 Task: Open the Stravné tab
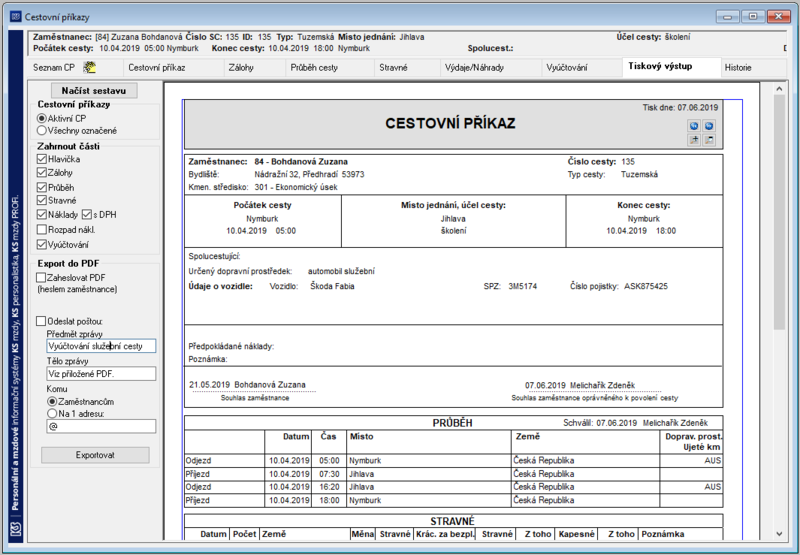tap(393, 67)
